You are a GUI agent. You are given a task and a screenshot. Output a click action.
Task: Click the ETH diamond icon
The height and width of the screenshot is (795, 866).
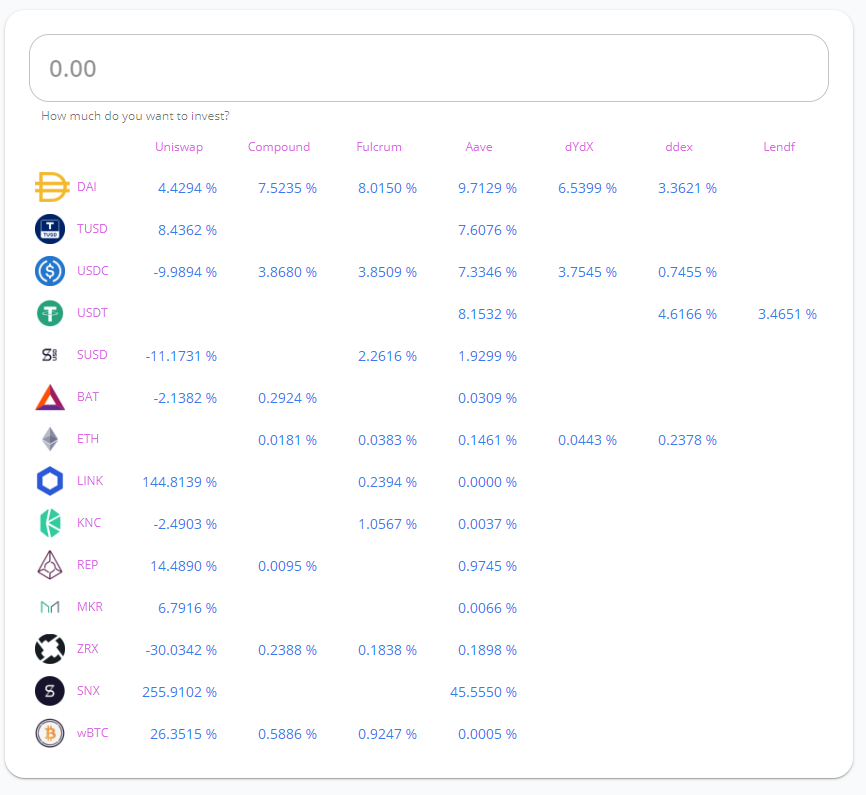pyautogui.click(x=50, y=439)
